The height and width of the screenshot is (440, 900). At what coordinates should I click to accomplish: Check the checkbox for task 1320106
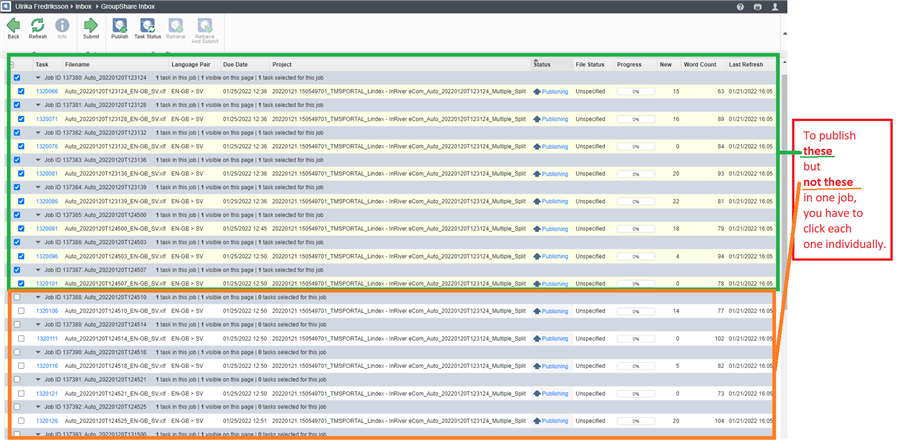coord(21,311)
